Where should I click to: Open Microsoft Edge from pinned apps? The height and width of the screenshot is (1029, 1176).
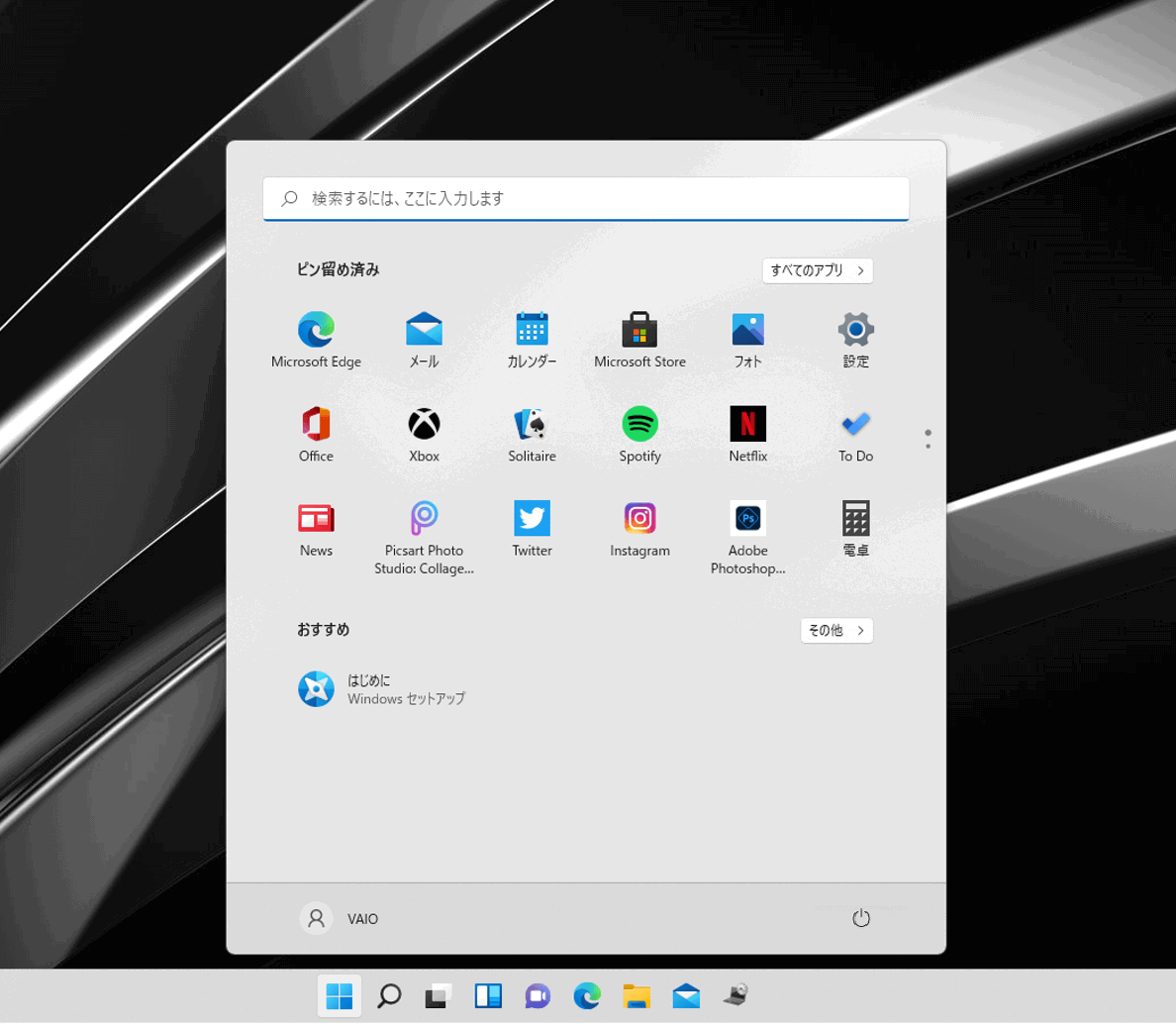pyautogui.click(x=316, y=340)
